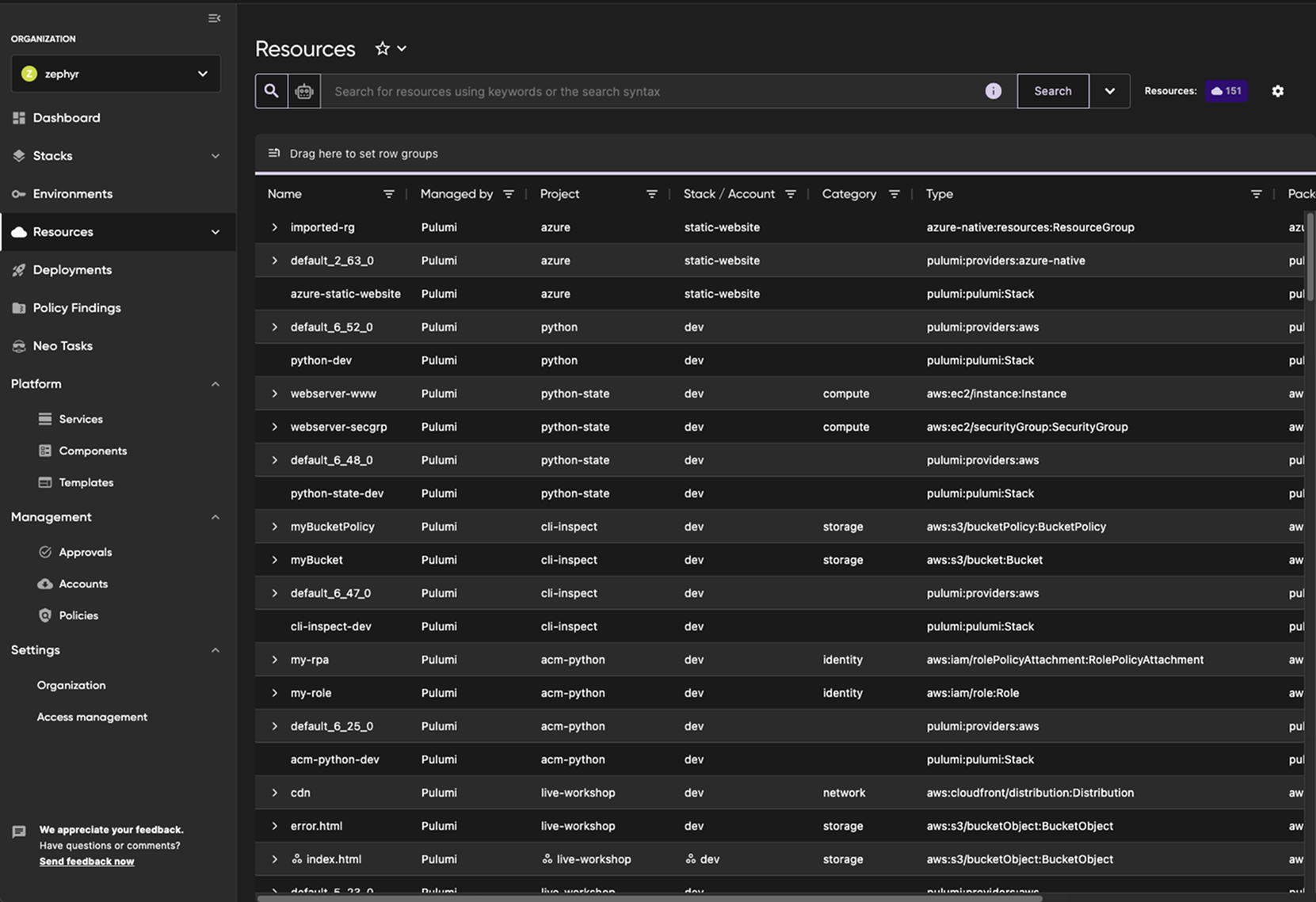Image resolution: width=1316 pixels, height=902 pixels.
Task: Click the identity category cell for my-role
Action: click(842, 693)
